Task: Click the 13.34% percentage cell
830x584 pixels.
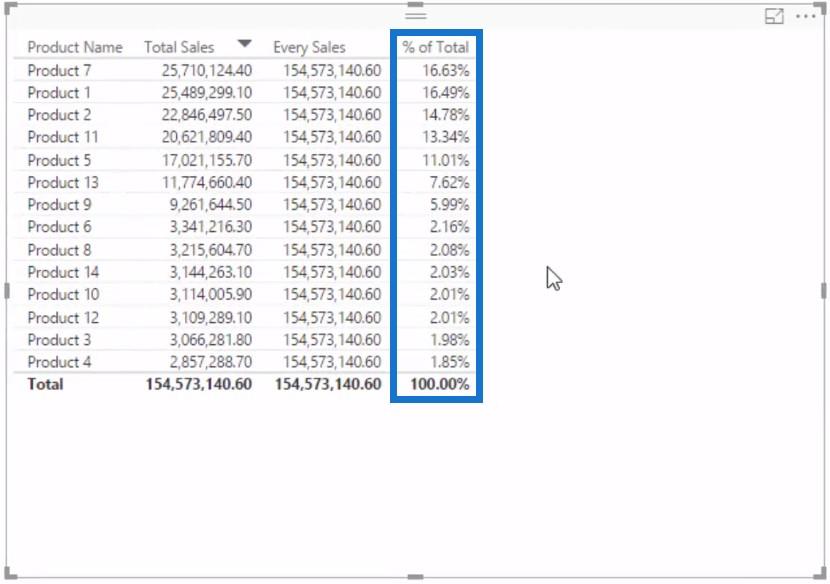Action: click(445, 137)
